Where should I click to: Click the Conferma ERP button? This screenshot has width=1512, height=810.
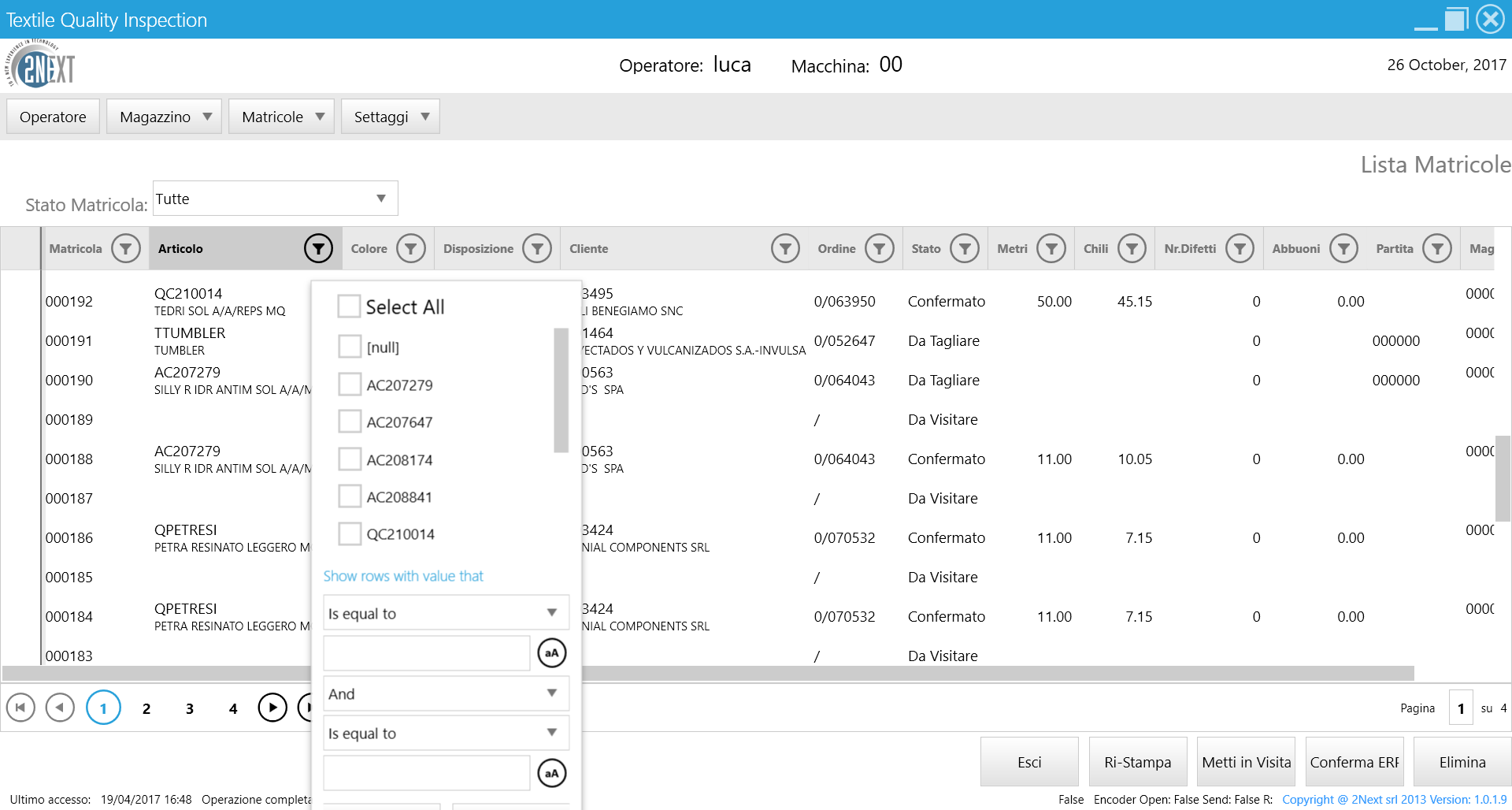[1354, 762]
